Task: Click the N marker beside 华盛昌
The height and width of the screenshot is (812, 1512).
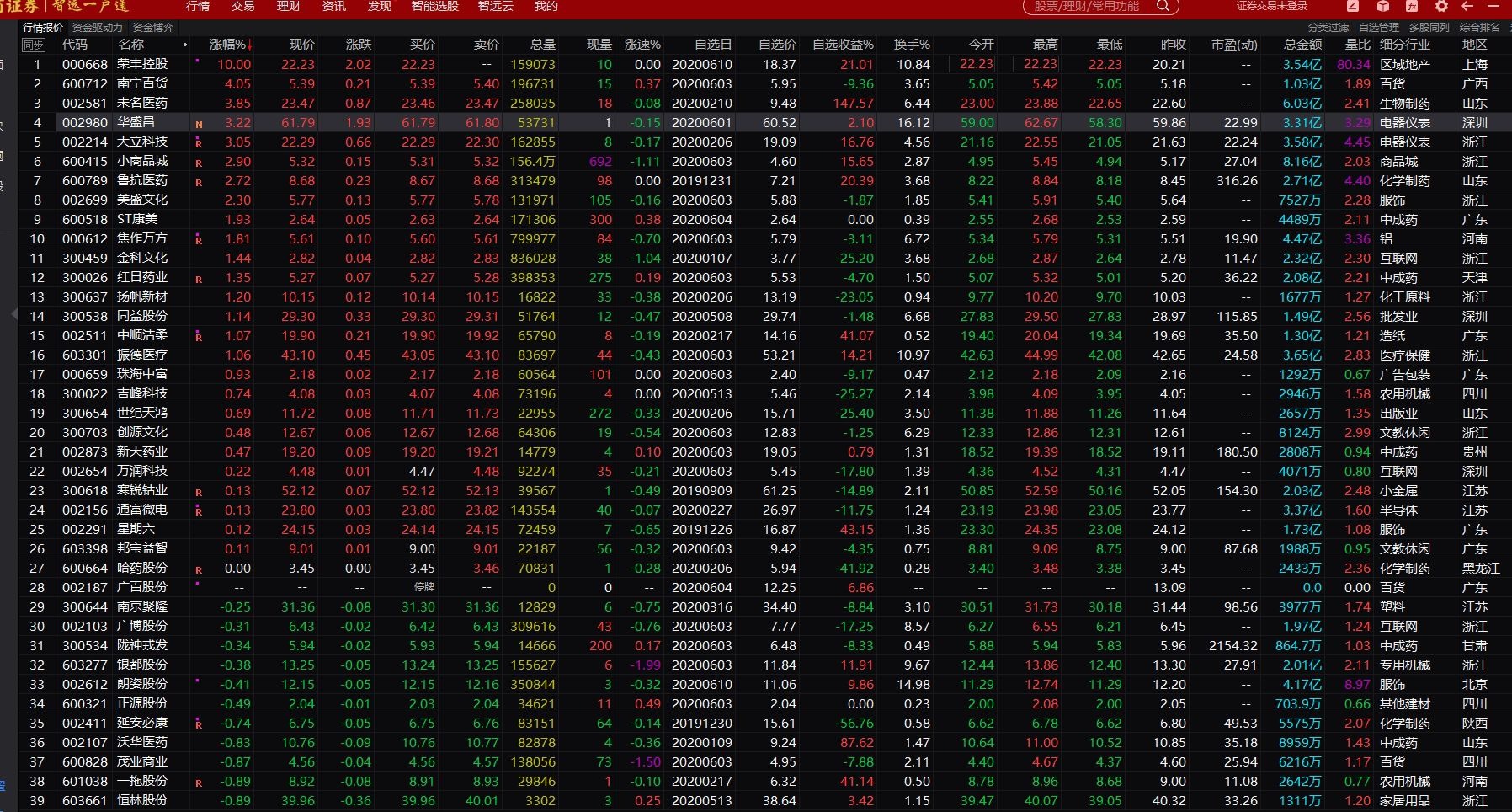Action: 199,124
